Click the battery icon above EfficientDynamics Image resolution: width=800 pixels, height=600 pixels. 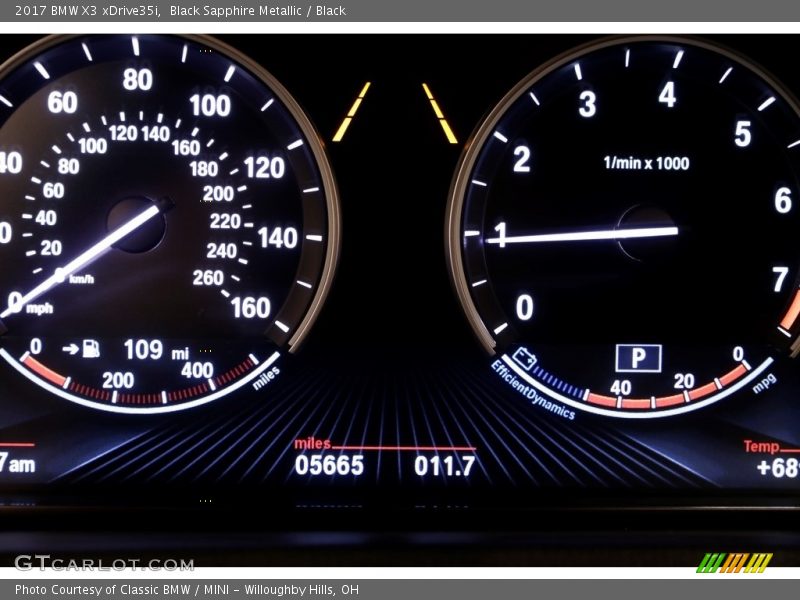coord(523,358)
